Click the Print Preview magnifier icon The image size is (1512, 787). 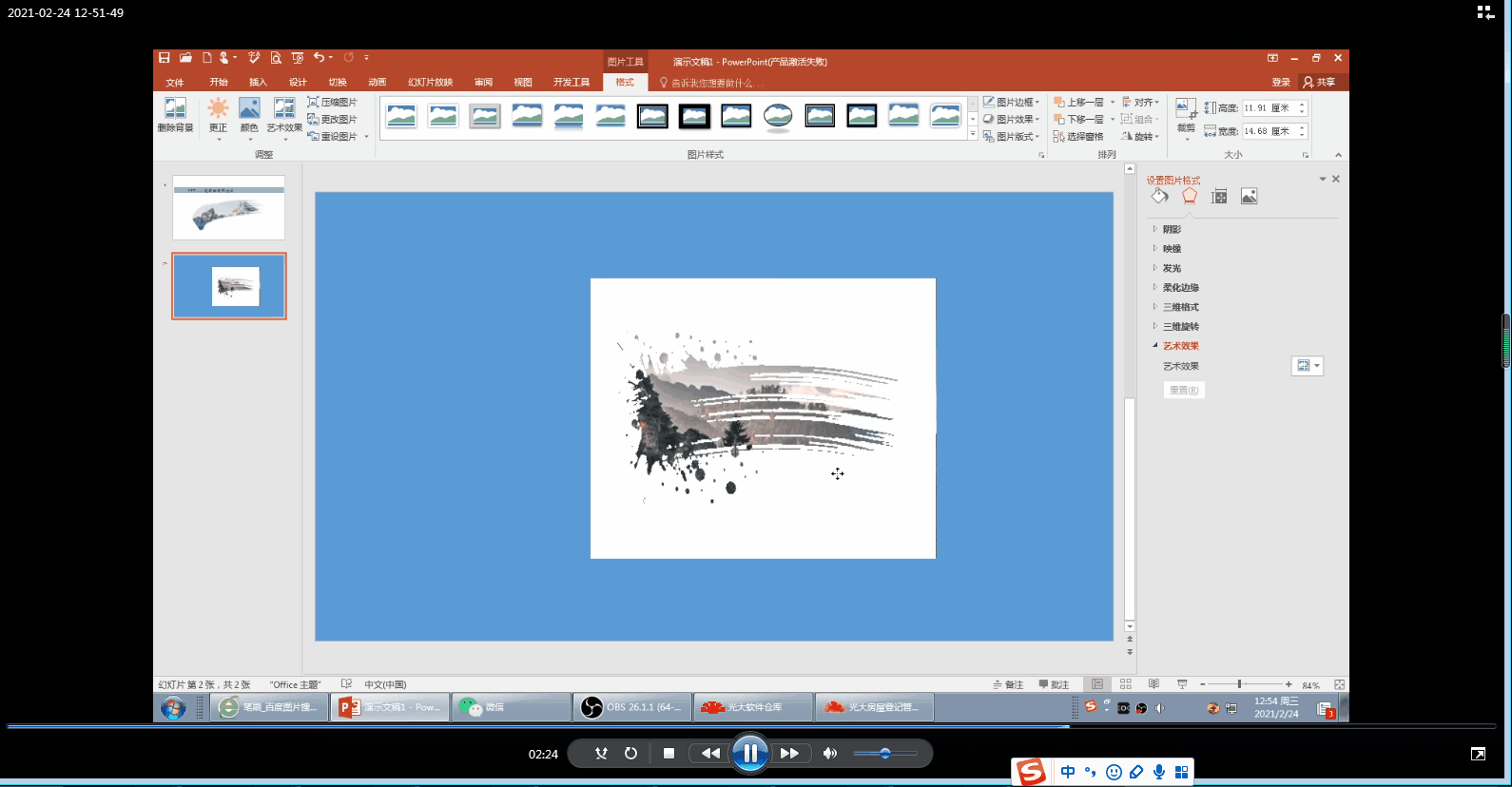(276, 58)
